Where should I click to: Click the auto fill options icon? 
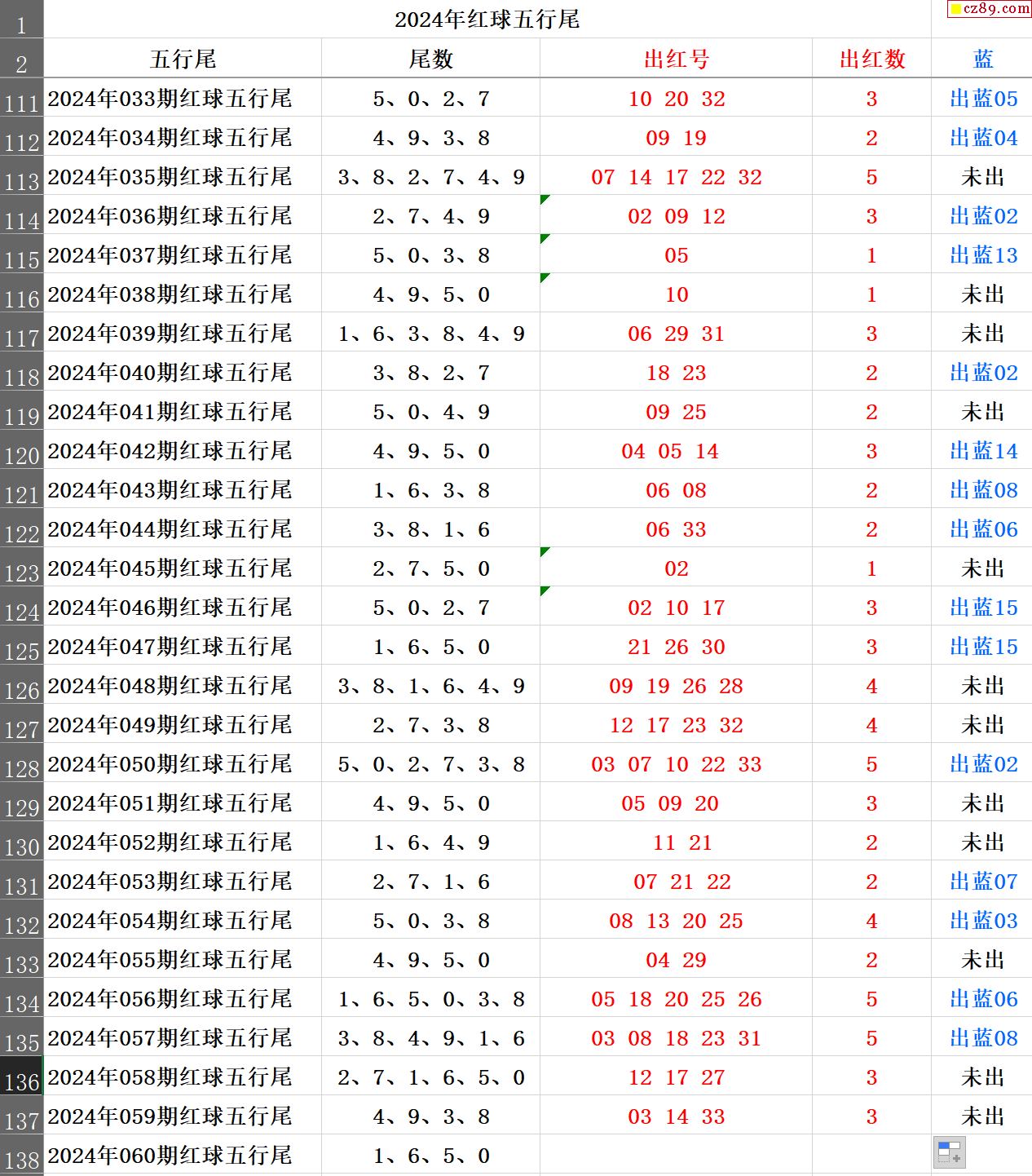[949, 1152]
